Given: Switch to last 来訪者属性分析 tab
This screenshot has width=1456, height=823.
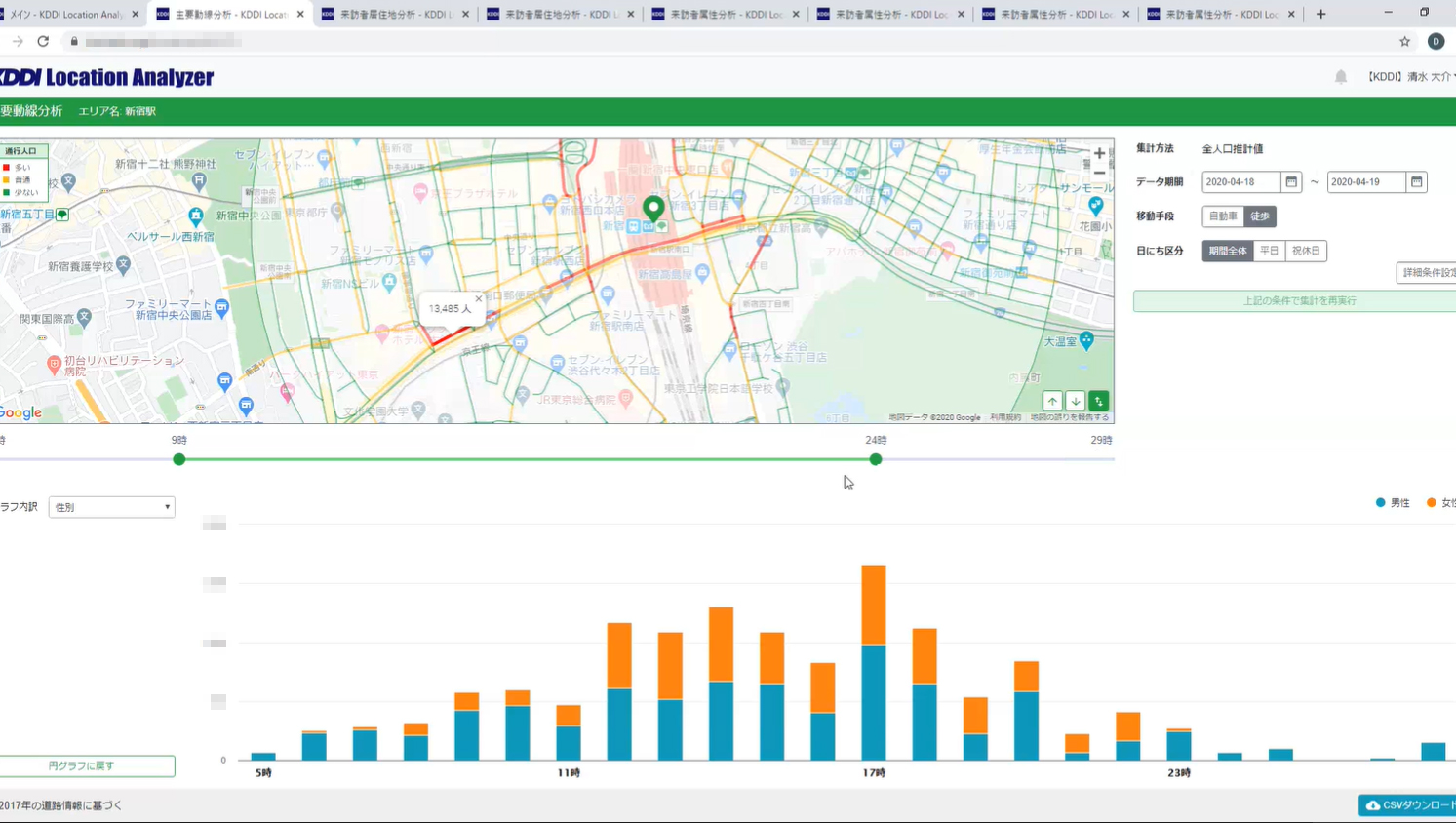Looking at the screenshot, I should [x=1221, y=15].
